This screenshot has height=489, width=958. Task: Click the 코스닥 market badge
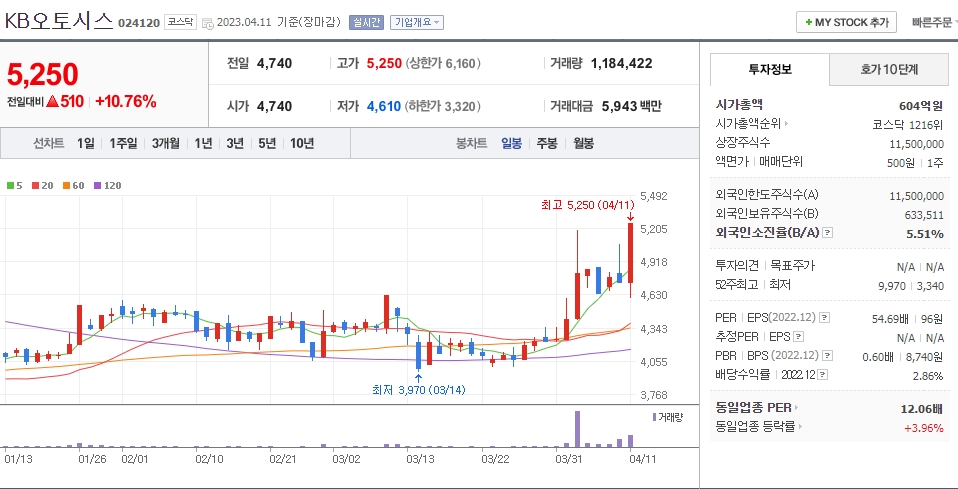pyautogui.click(x=180, y=22)
